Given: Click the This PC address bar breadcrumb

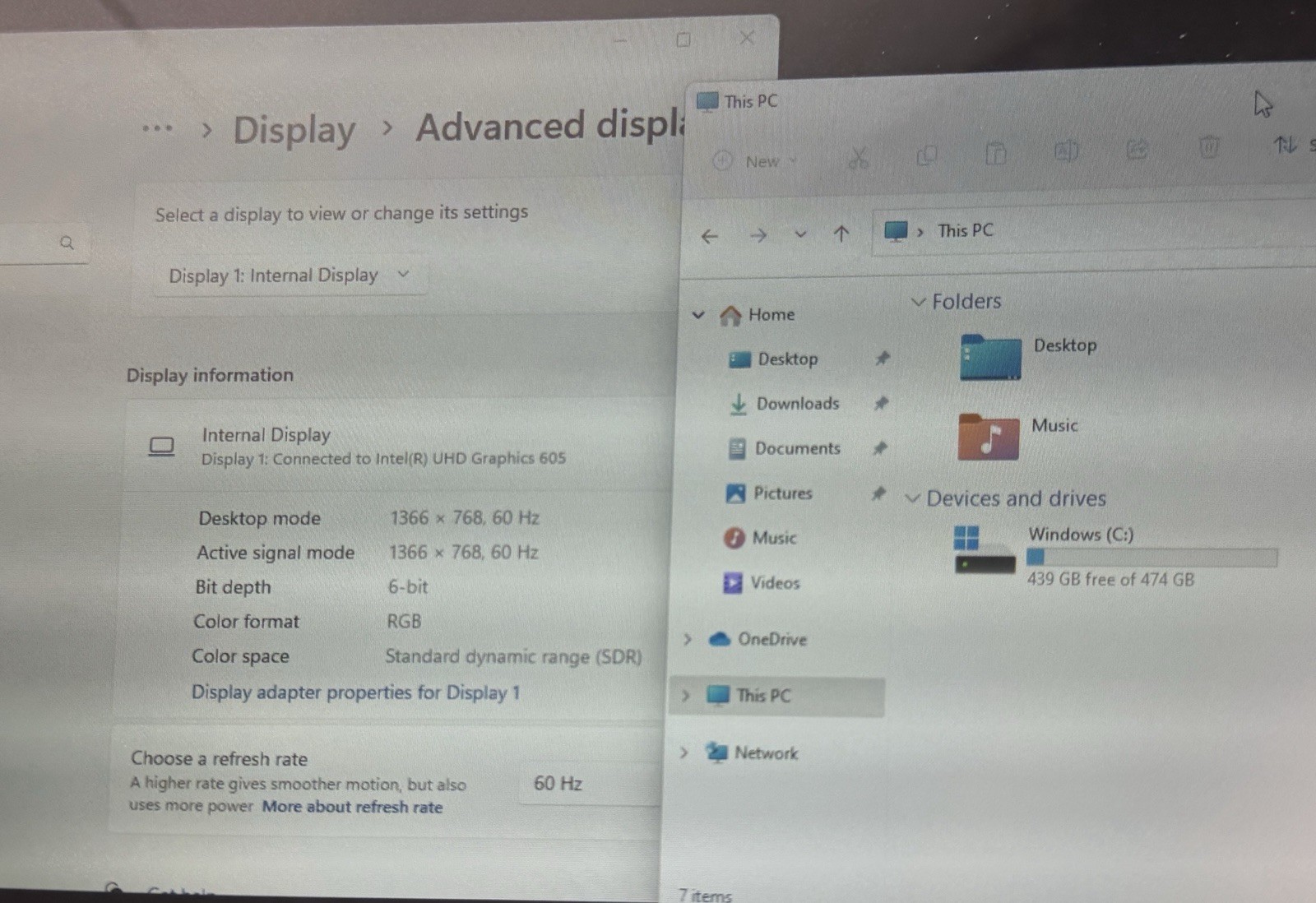Looking at the screenshot, I should point(965,230).
